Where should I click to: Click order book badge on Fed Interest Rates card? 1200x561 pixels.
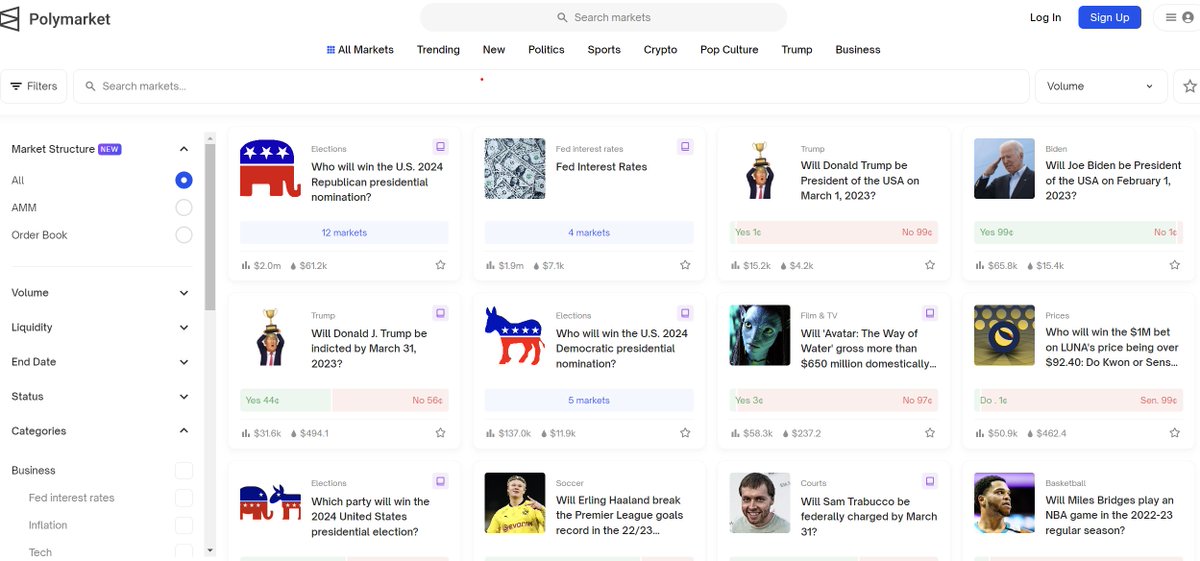click(685, 146)
